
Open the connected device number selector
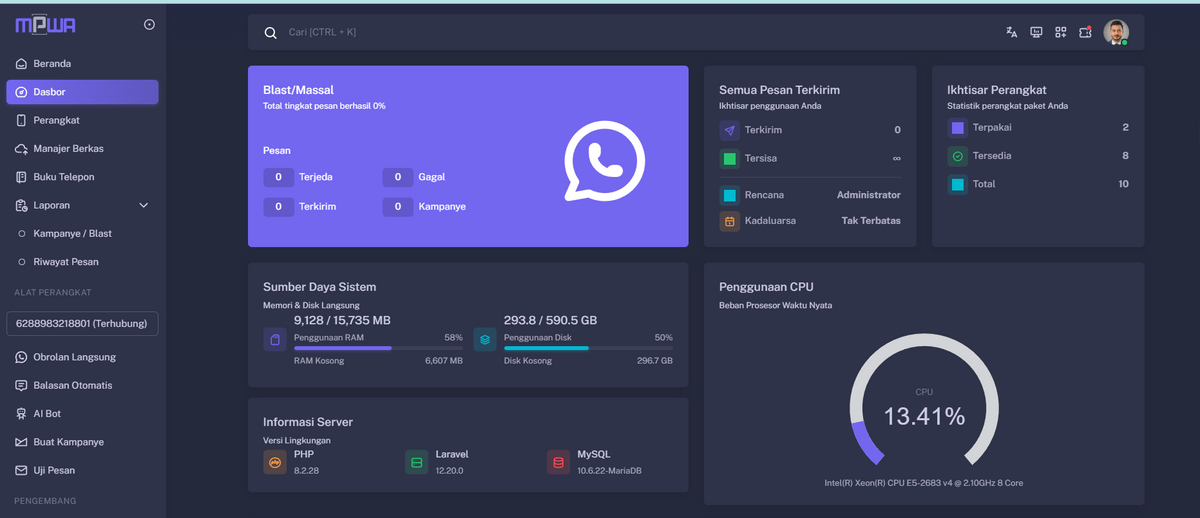pos(82,324)
